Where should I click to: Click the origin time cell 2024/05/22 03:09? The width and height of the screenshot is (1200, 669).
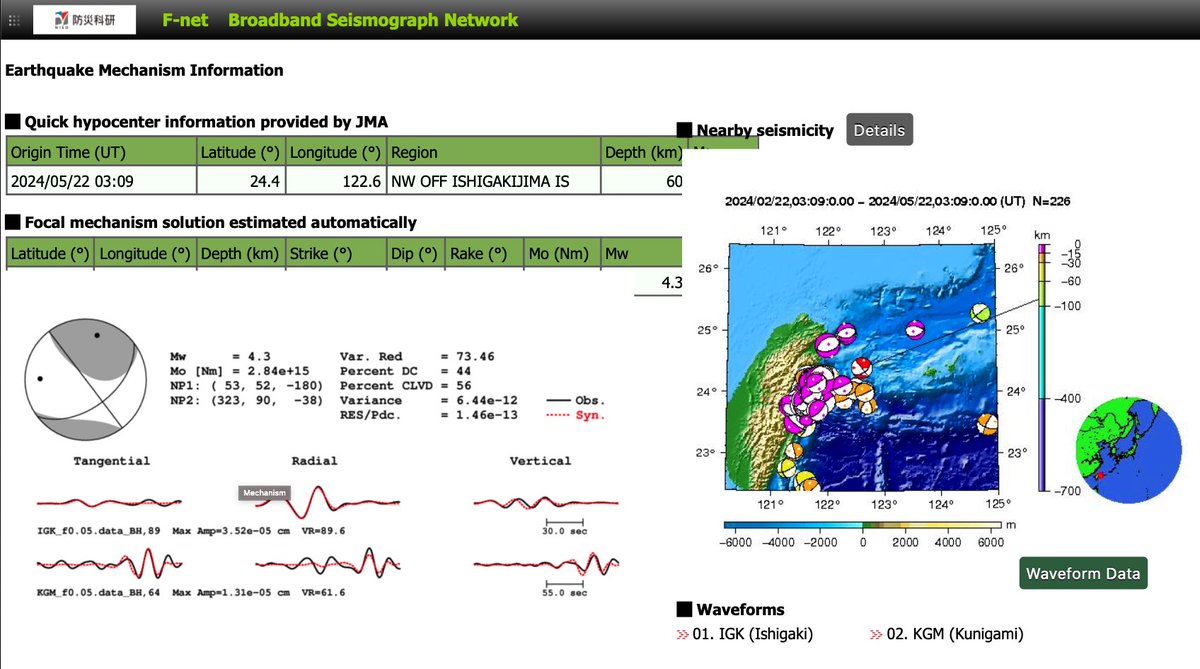[101, 180]
